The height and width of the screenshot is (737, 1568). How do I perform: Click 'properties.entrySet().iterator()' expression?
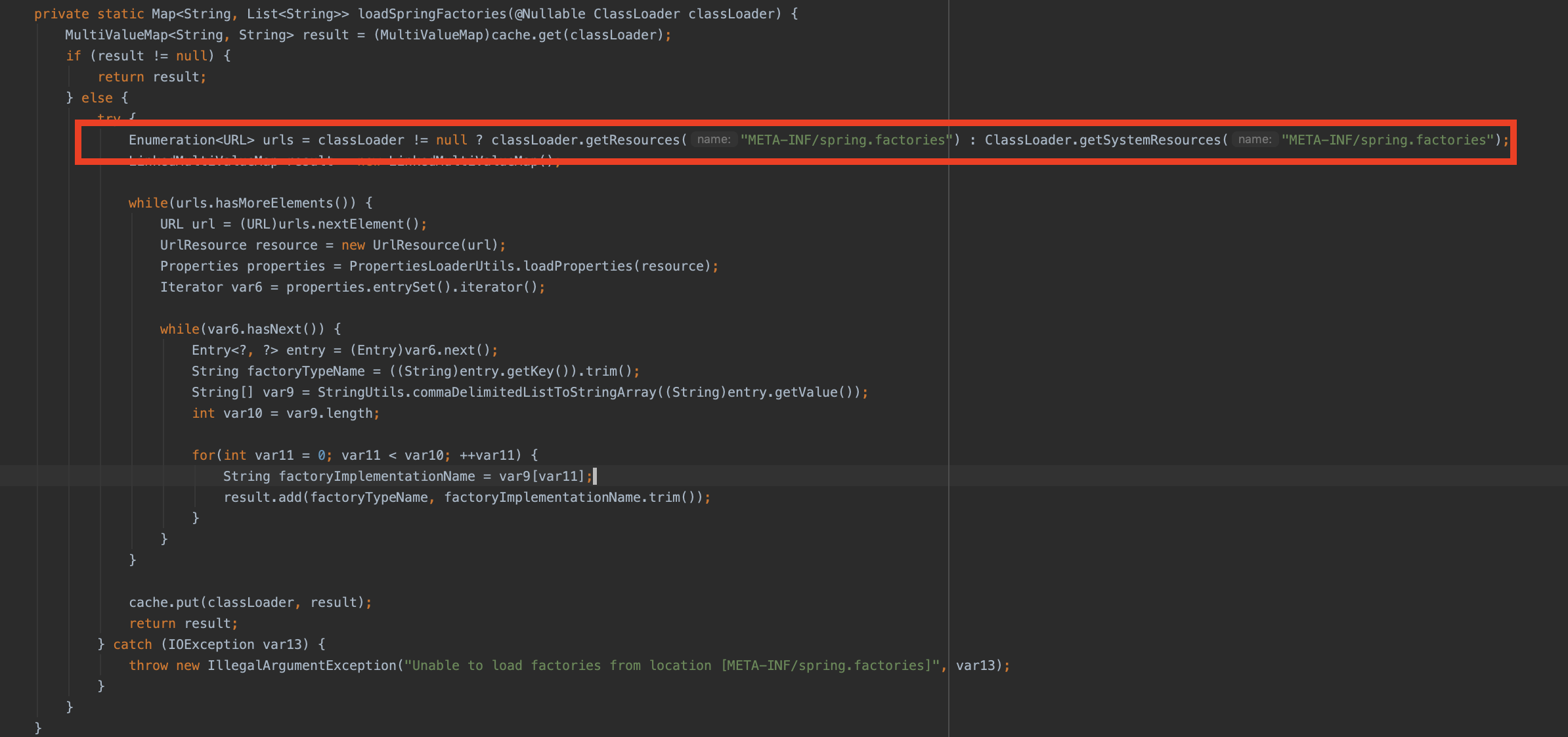412,287
